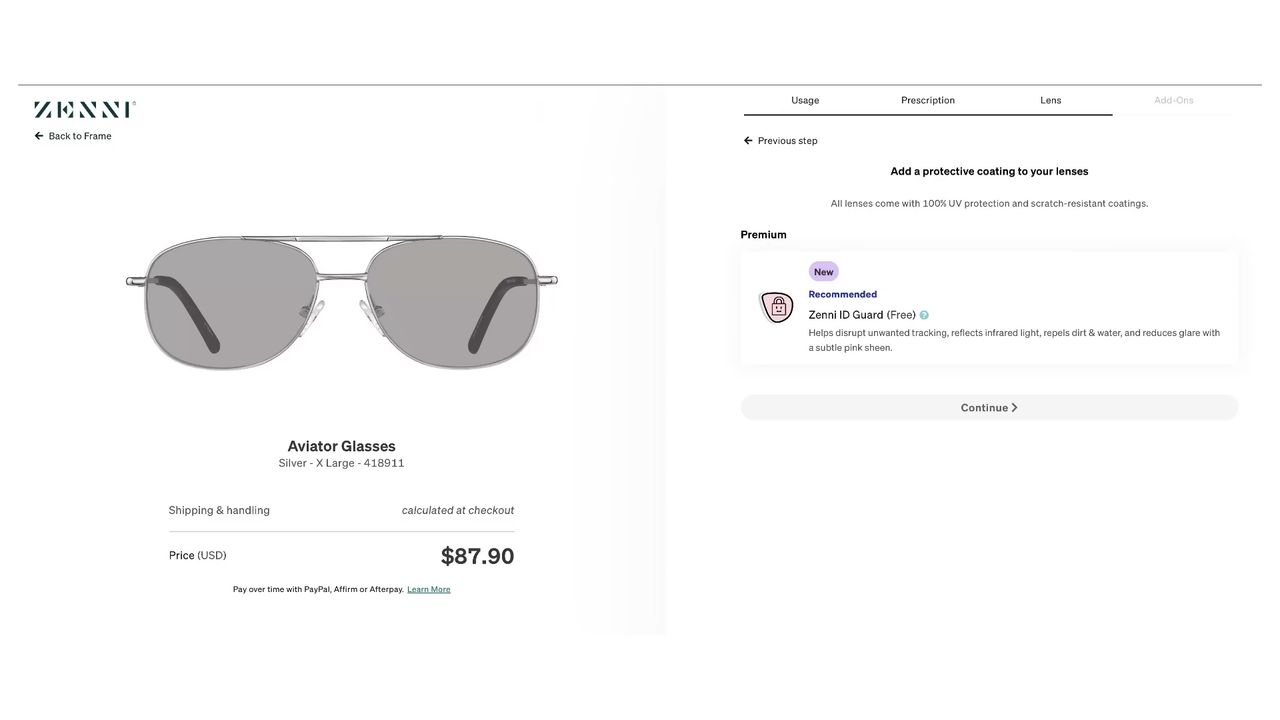
Task: Click the $87.90 price total
Action: pos(477,556)
